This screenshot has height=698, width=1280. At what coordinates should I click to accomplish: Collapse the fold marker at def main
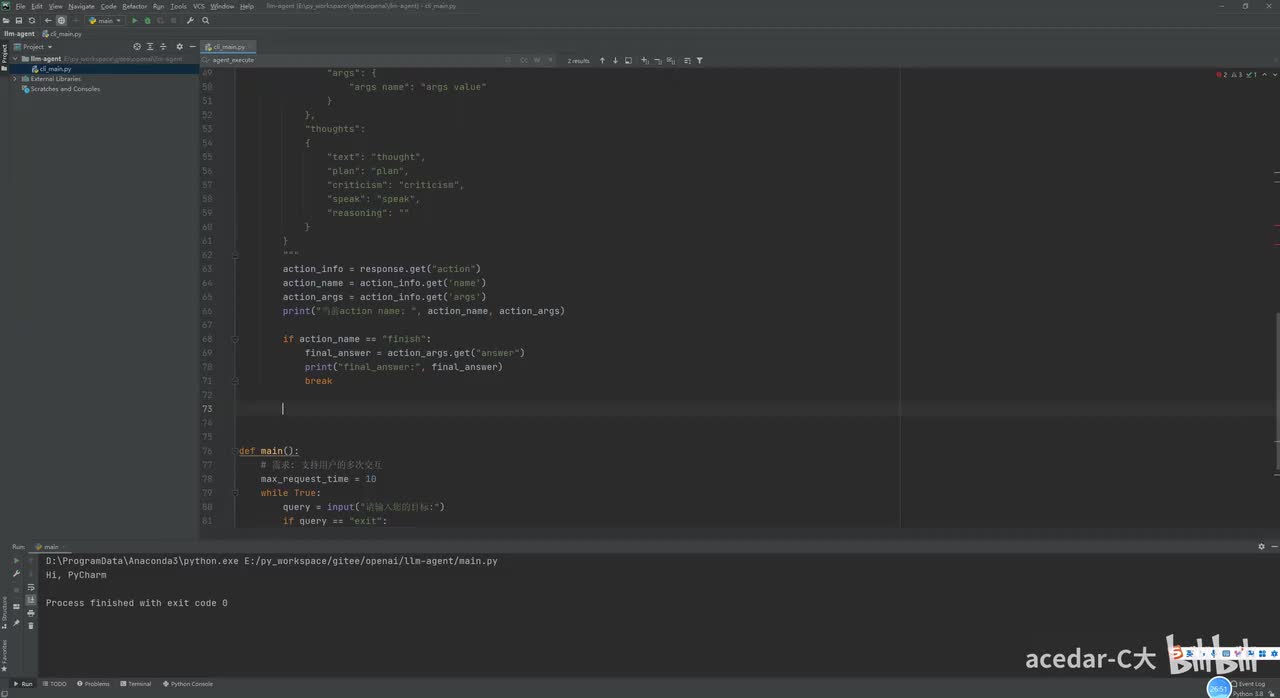pyautogui.click(x=236, y=451)
